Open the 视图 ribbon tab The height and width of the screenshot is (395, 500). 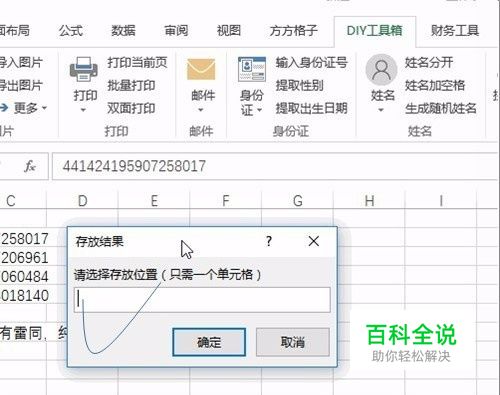(229, 31)
